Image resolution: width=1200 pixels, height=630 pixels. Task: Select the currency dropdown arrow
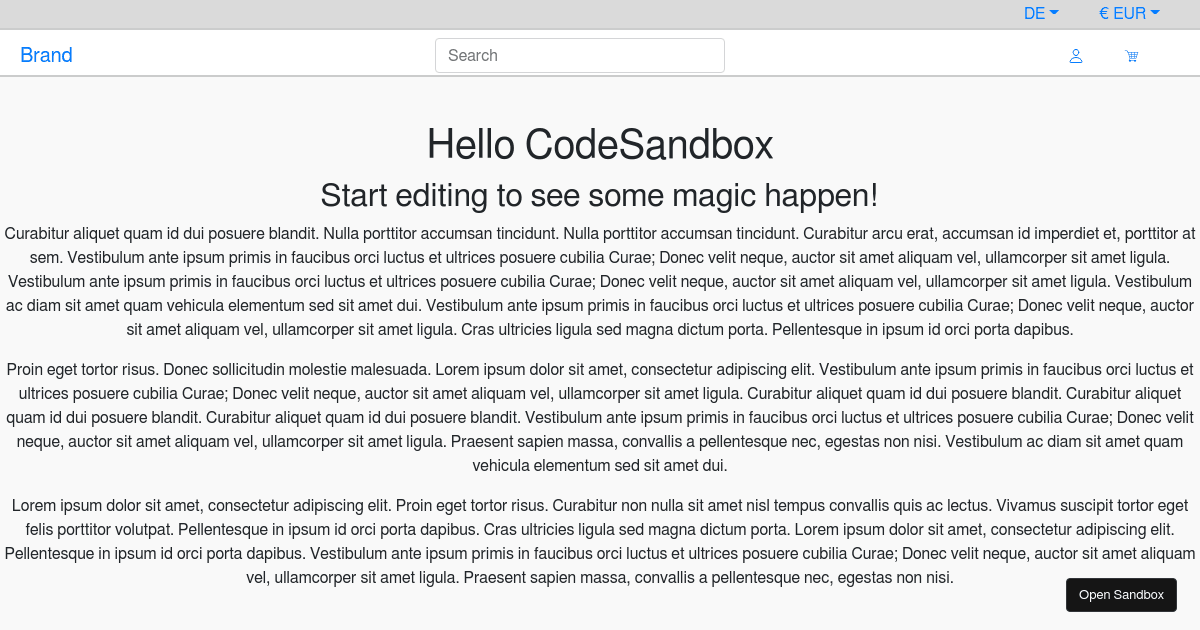click(1157, 13)
